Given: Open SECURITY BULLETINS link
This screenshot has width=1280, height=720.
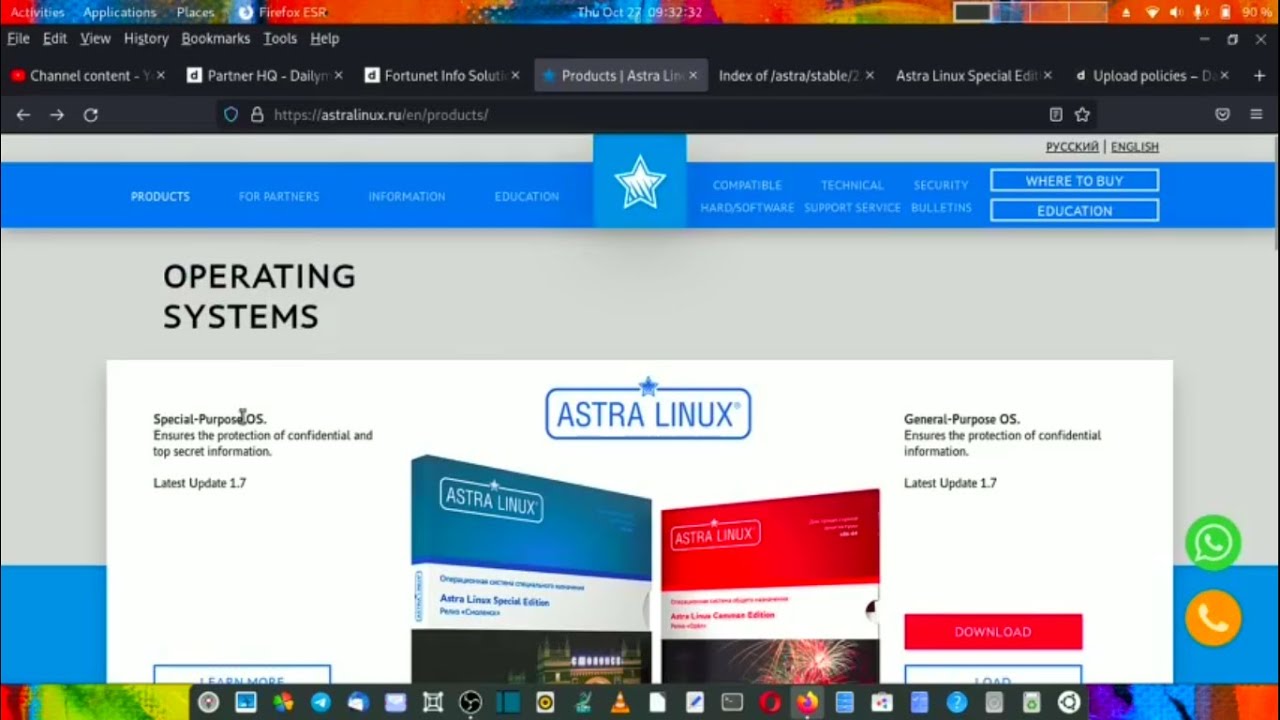Looking at the screenshot, I should coord(941,197).
